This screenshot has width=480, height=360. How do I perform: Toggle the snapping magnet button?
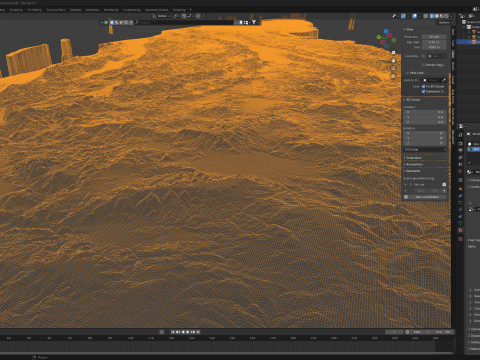[184, 16]
